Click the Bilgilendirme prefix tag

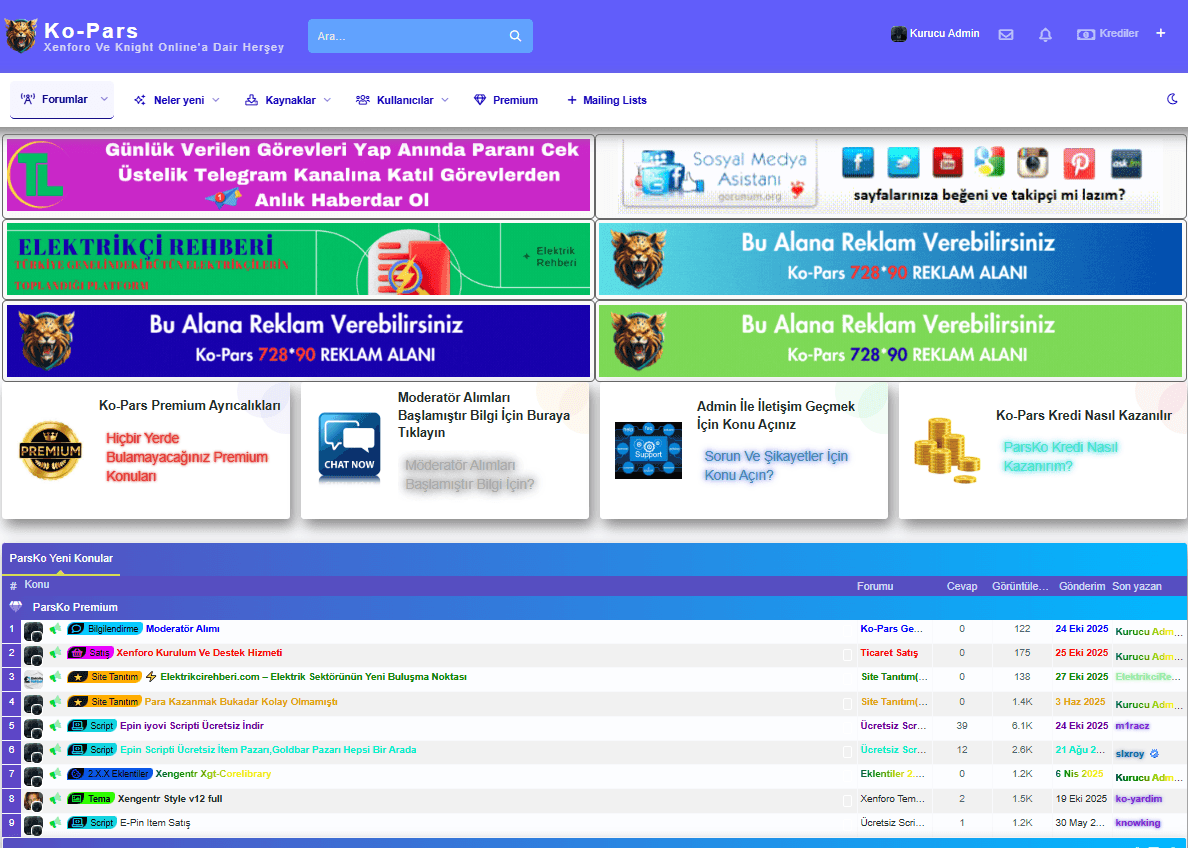[x=105, y=629]
